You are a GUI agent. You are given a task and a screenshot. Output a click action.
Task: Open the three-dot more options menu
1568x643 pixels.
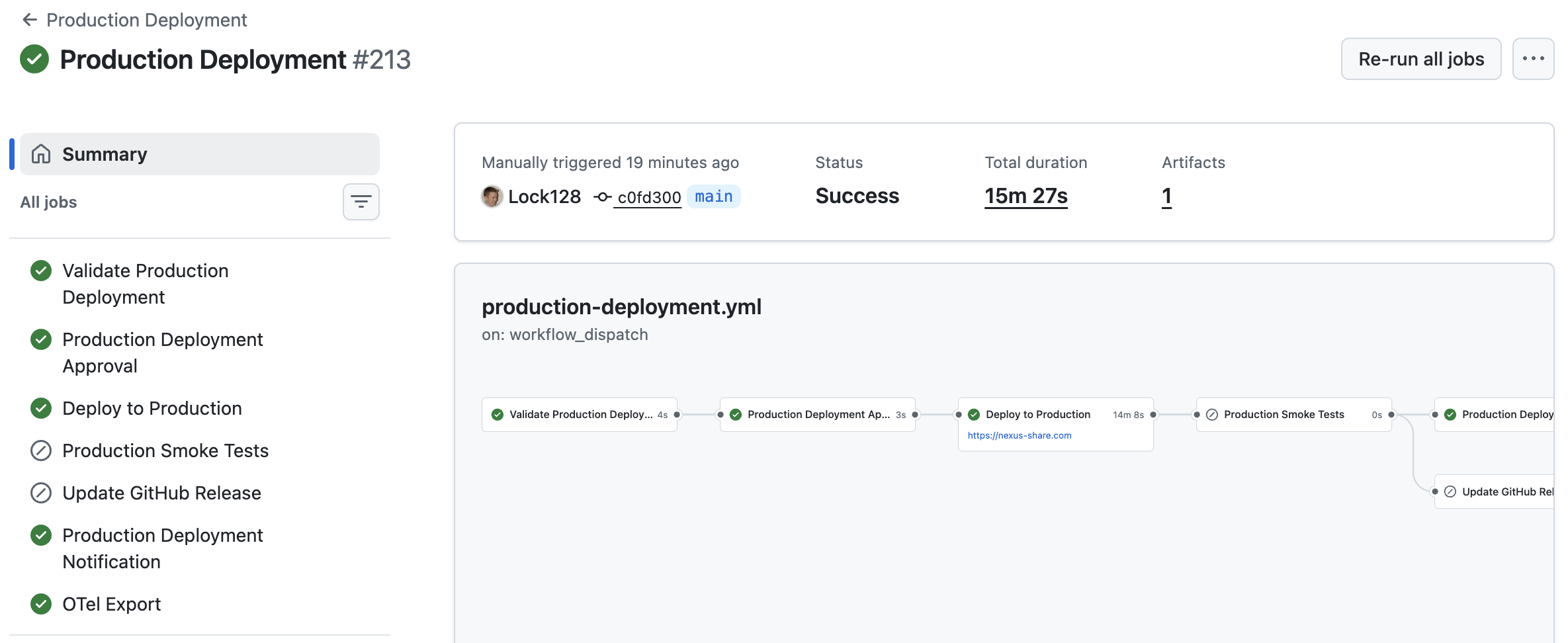point(1532,59)
